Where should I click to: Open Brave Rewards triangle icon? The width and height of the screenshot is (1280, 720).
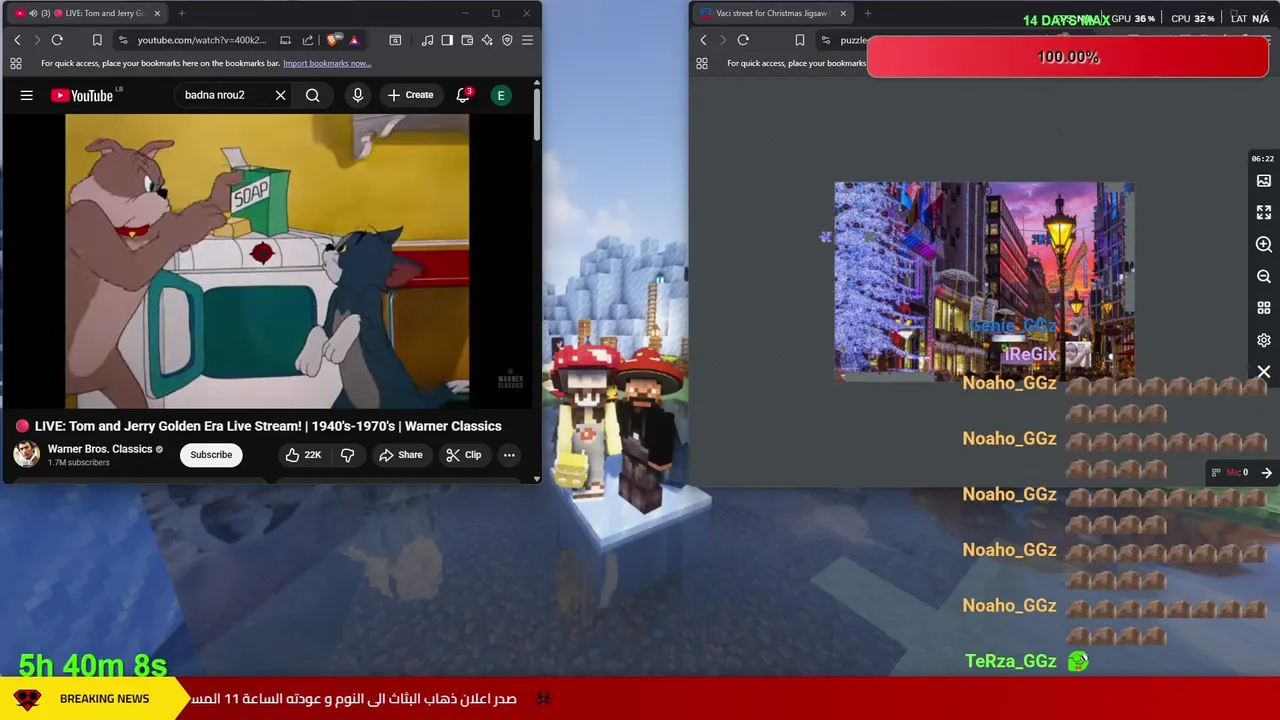coord(354,40)
